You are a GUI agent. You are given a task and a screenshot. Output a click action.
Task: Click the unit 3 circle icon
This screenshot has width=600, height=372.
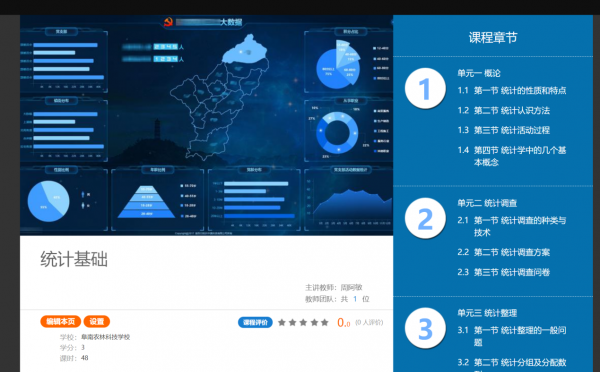point(425,328)
